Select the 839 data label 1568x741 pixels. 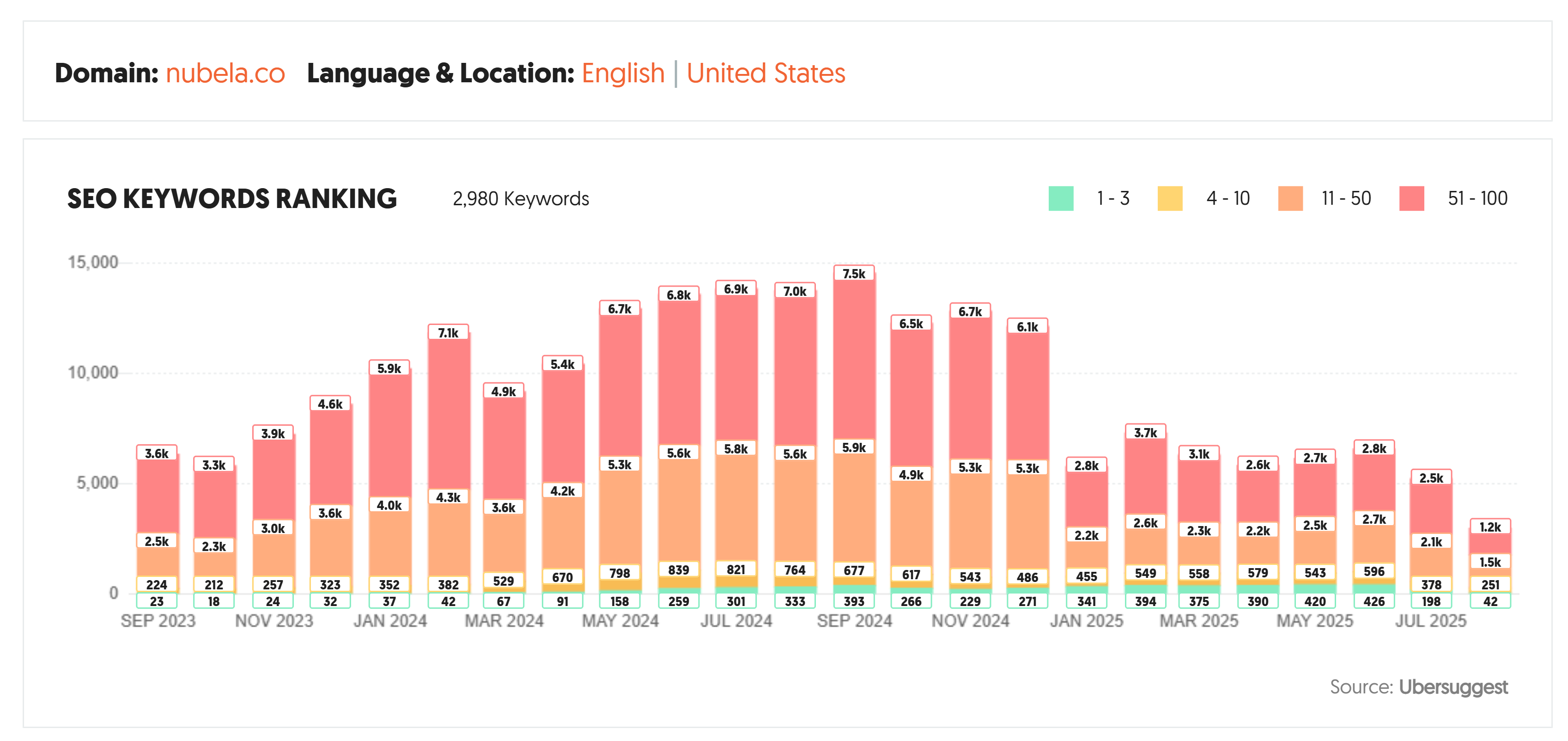click(678, 570)
